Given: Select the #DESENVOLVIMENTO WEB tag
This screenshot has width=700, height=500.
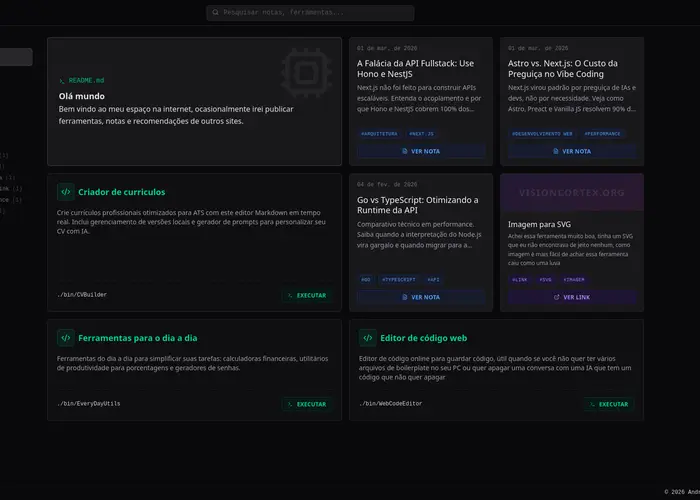Looking at the screenshot, I should (542, 134).
